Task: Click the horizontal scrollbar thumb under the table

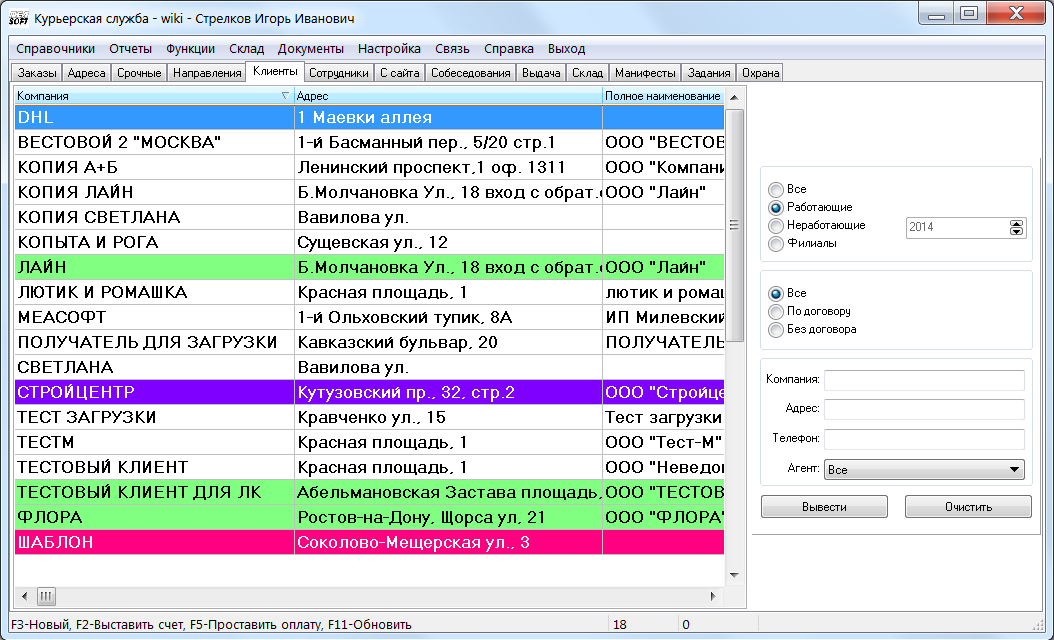Action: pyautogui.click(x=46, y=596)
